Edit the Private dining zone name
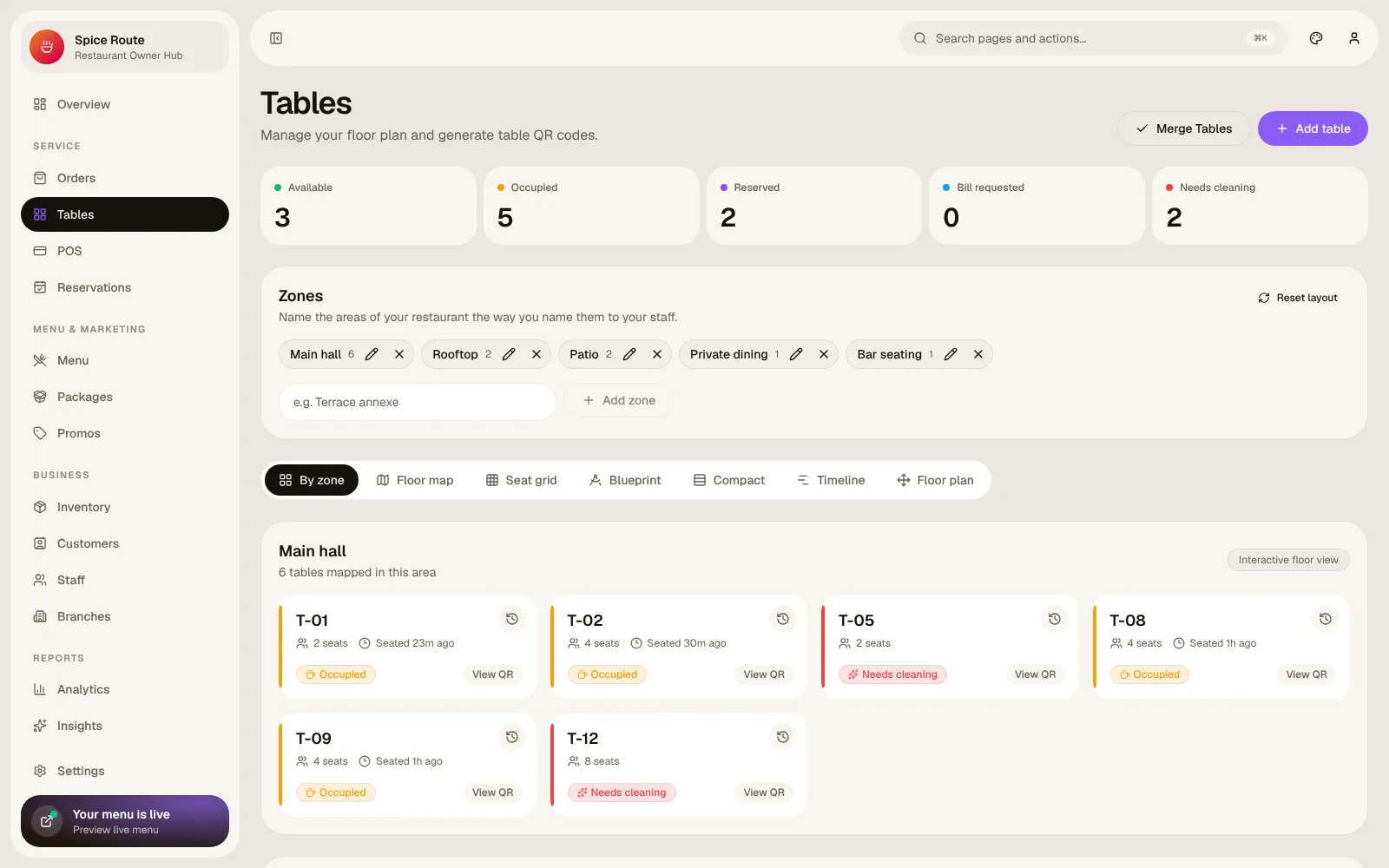The image size is (1389, 868). point(796,354)
